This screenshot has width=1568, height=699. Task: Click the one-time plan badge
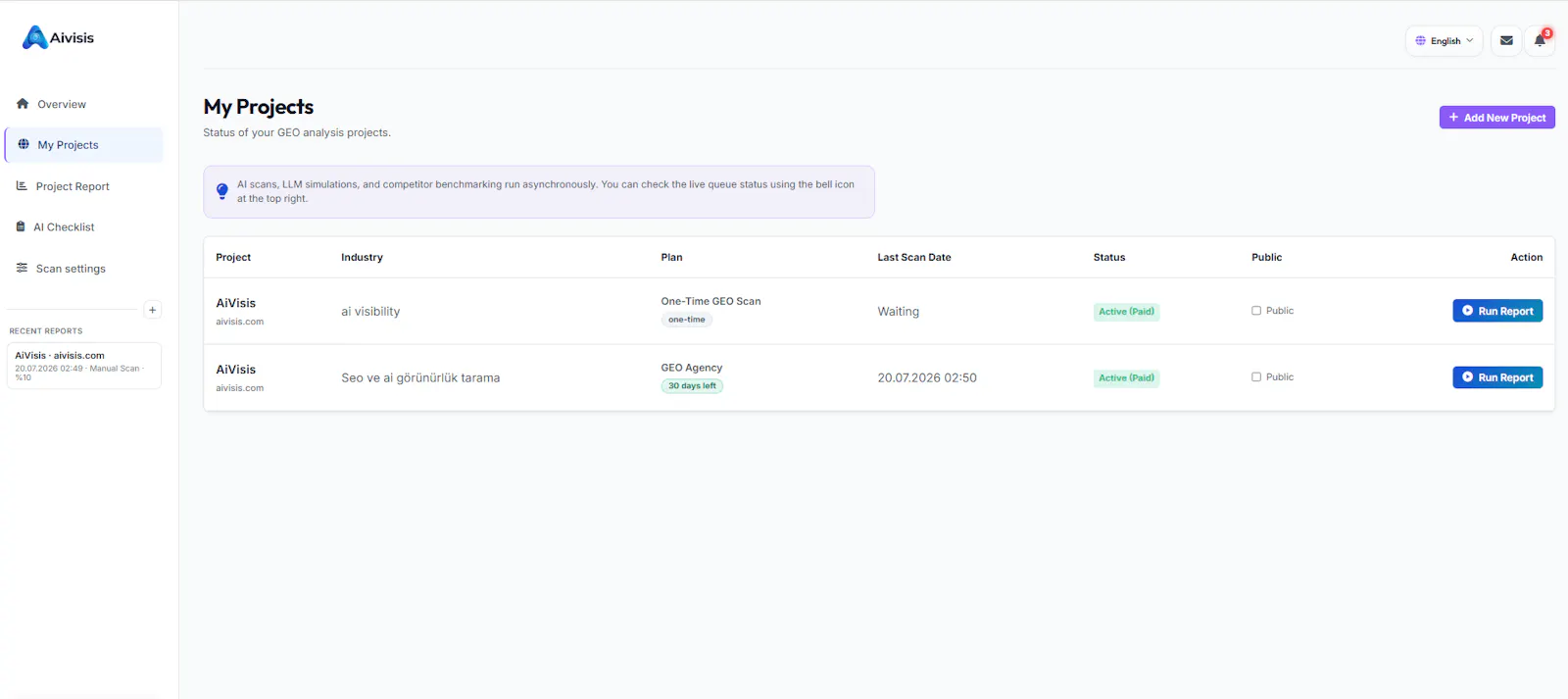(x=687, y=320)
